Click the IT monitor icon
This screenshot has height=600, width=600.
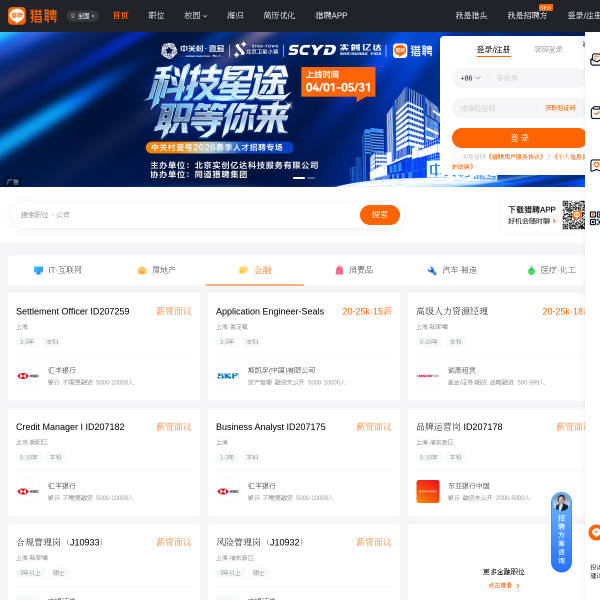point(38,271)
